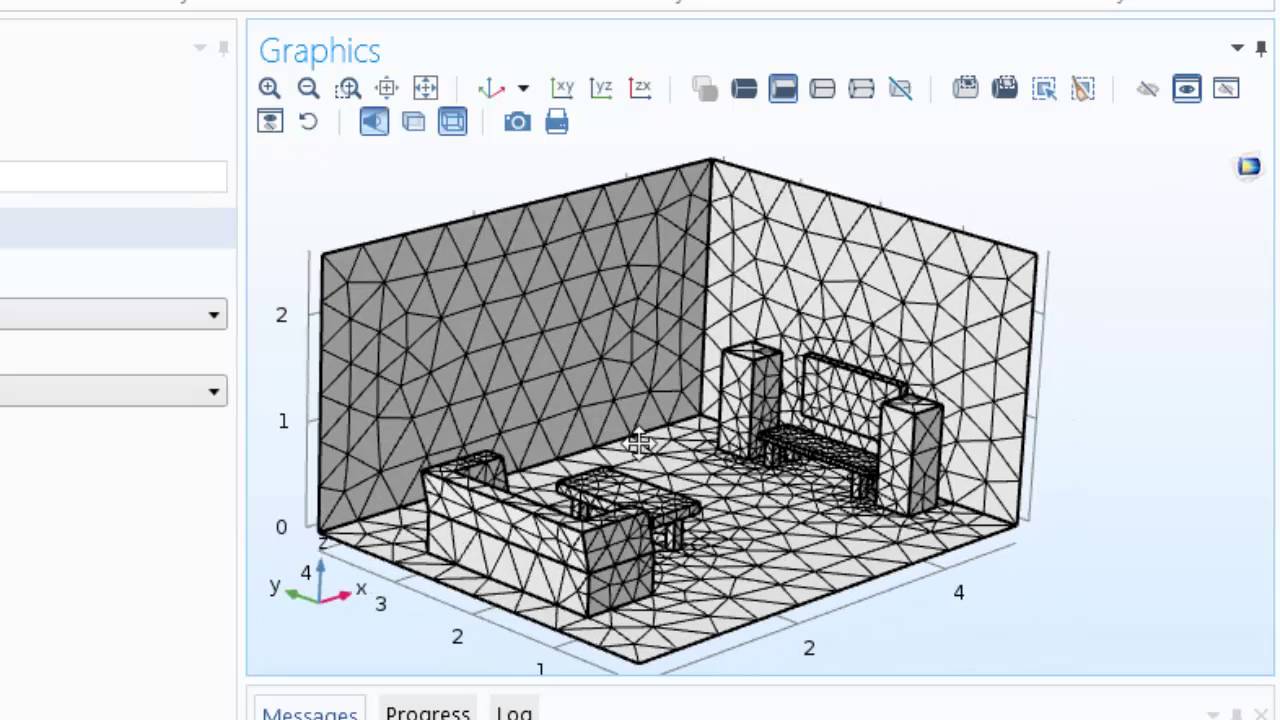Click the crossed-out eye Hide icon
This screenshot has width=1280, height=720.
point(1147,88)
